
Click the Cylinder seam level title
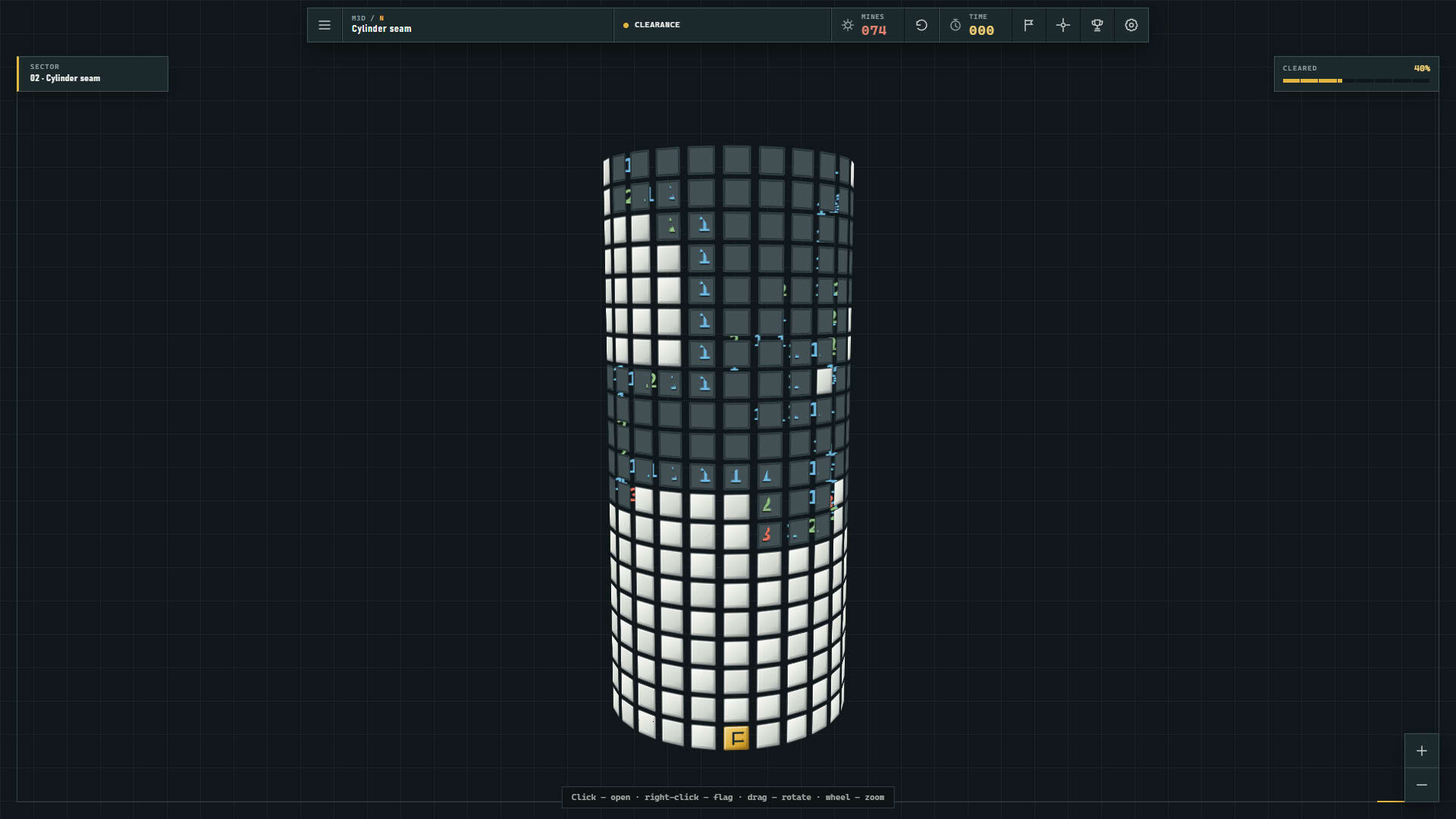[381, 29]
